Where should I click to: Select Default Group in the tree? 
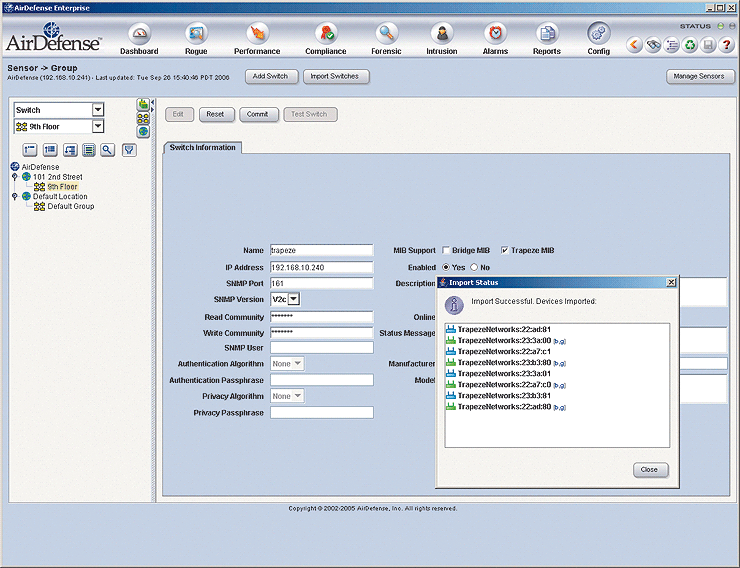tap(71, 206)
